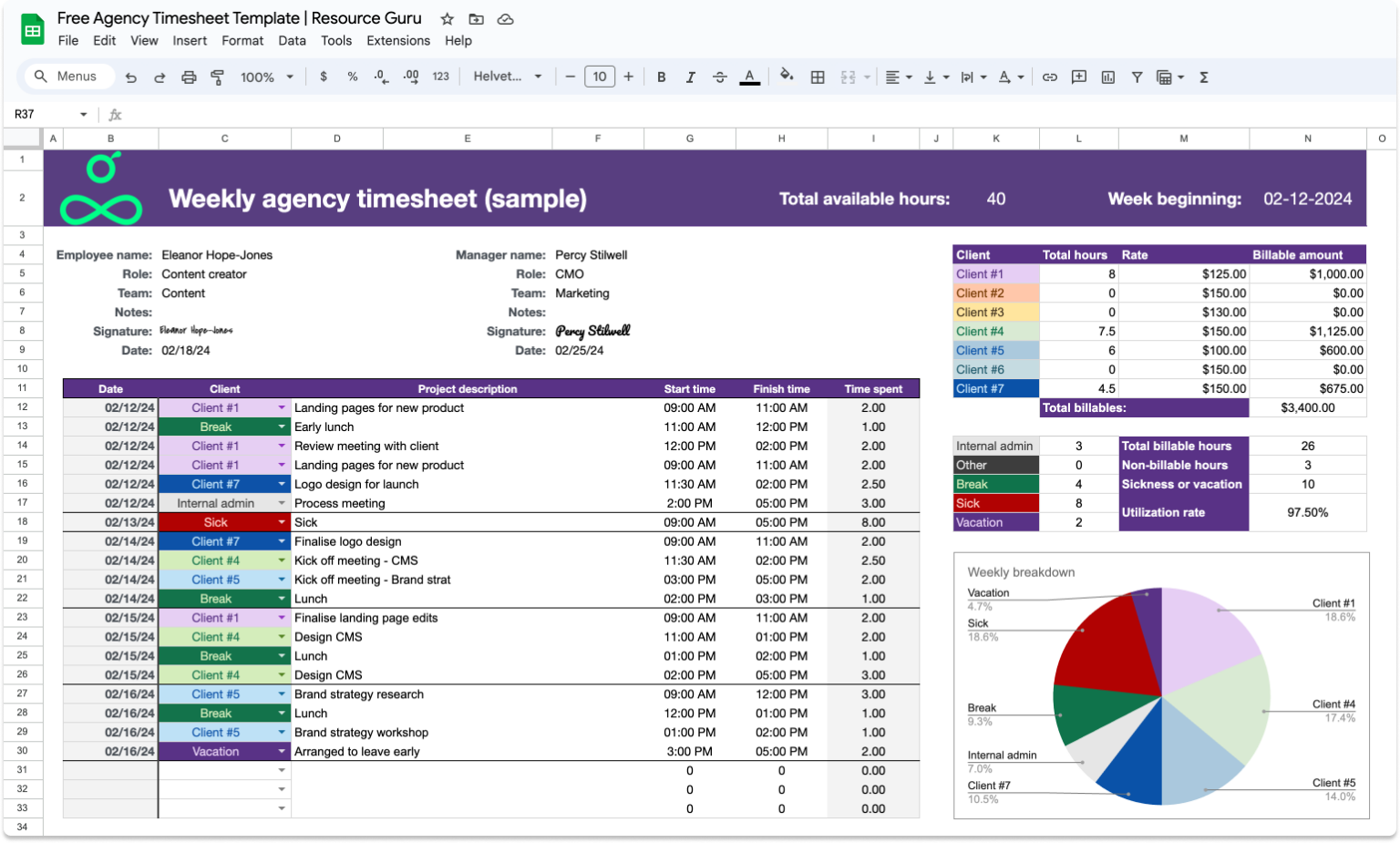Apply currency format using the dollar icon

click(x=324, y=77)
